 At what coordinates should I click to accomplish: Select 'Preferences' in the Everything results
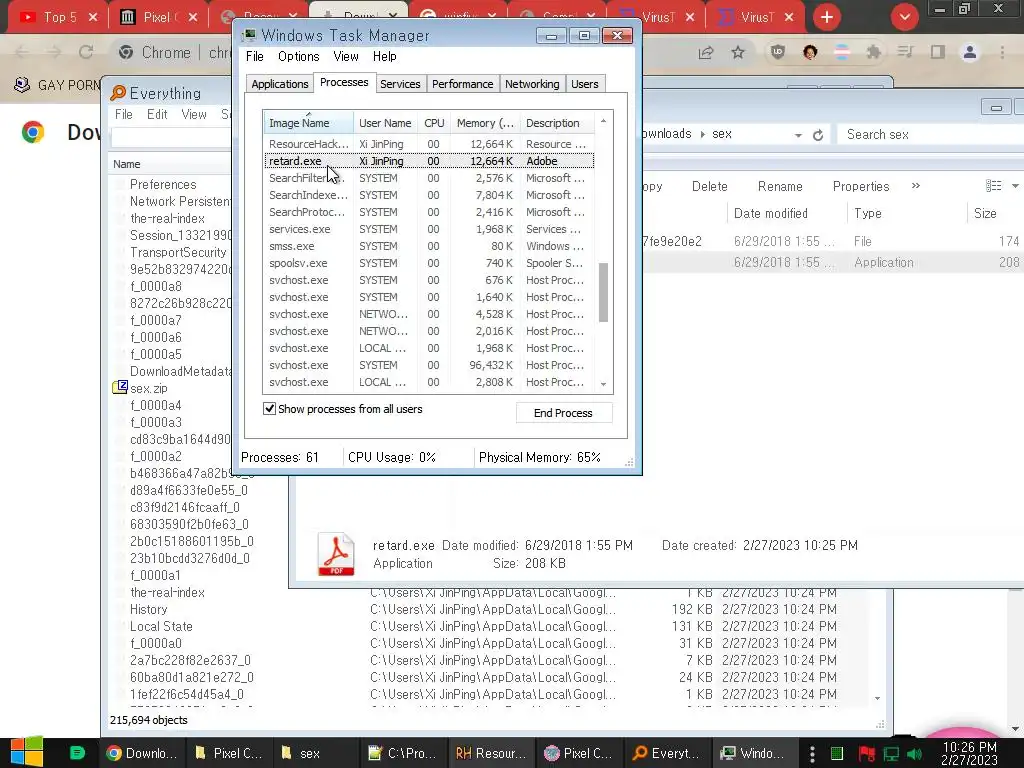163,184
